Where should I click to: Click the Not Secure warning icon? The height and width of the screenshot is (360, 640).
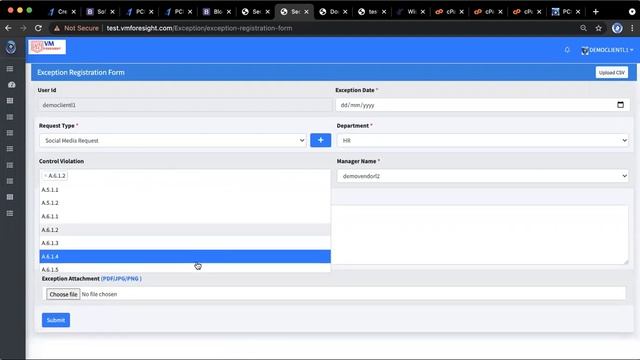click(x=57, y=28)
